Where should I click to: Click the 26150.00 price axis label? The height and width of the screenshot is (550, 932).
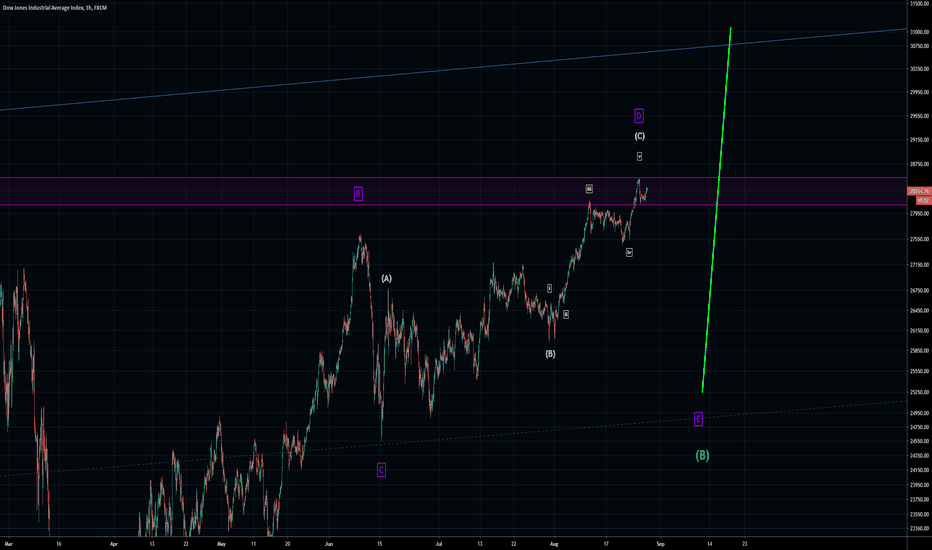pos(919,331)
